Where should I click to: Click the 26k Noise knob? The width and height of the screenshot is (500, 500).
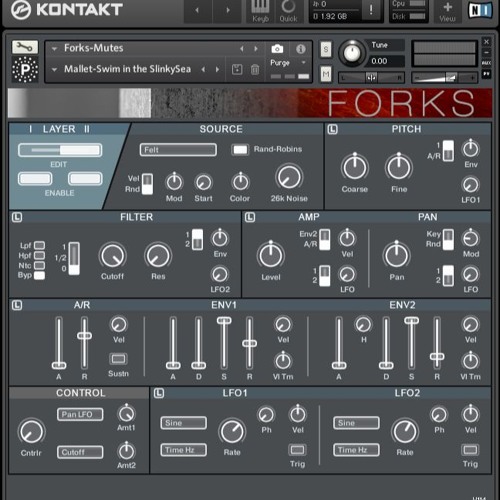pos(289,177)
